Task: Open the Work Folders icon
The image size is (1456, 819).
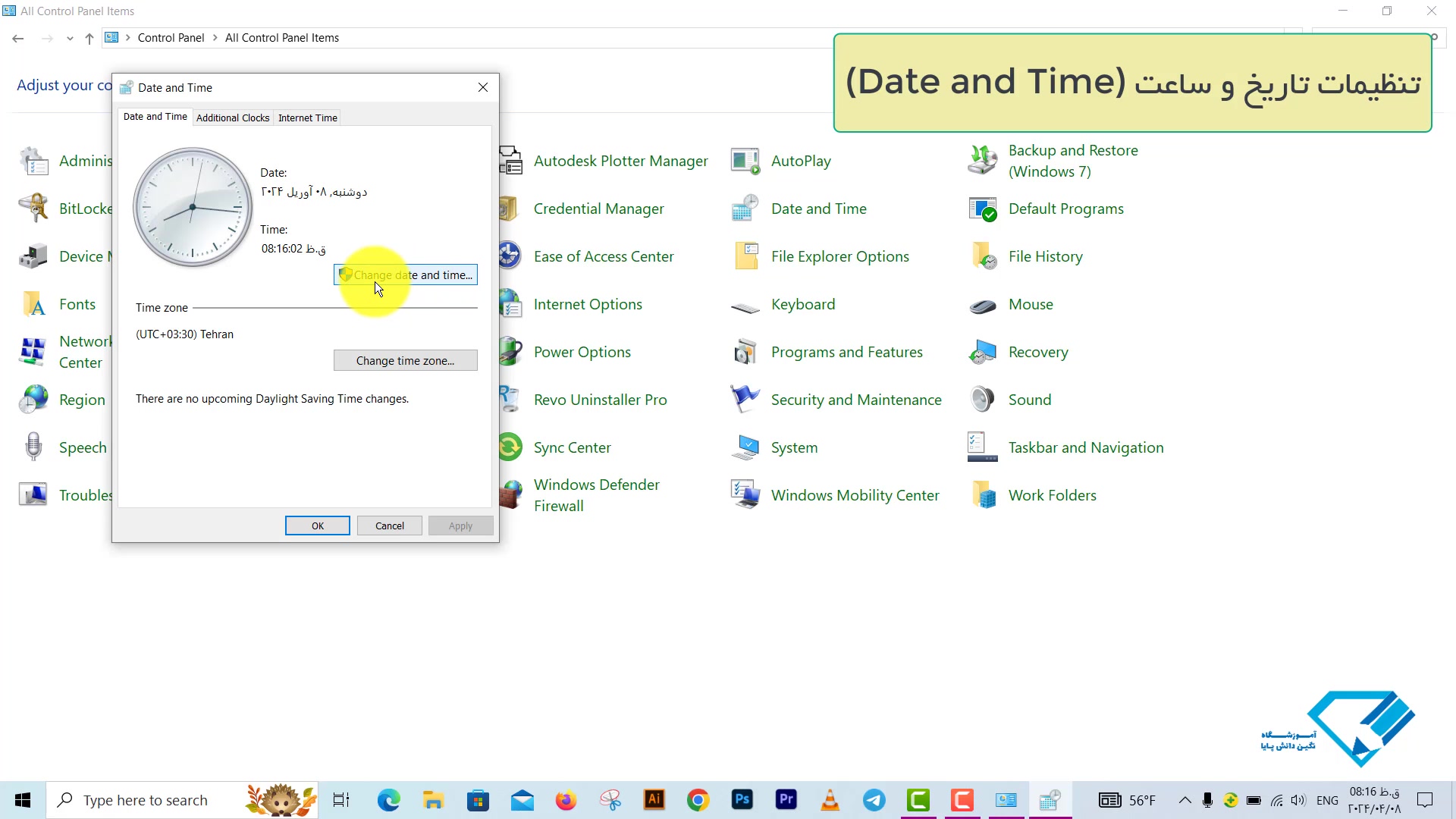Action: (x=983, y=495)
